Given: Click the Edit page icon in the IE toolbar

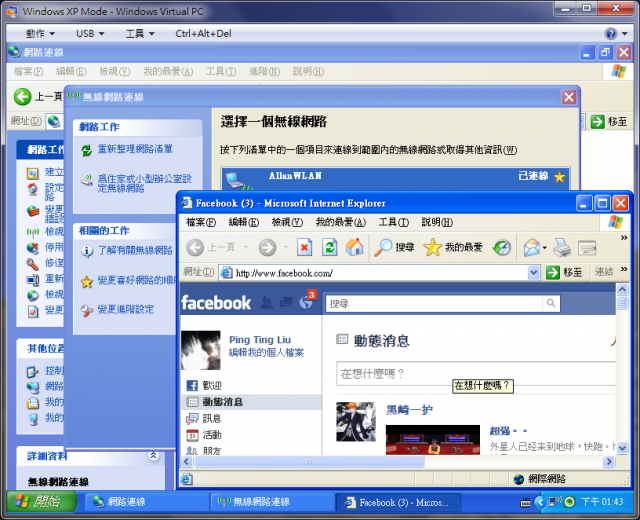Looking at the screenshot, I should [587, 247].
